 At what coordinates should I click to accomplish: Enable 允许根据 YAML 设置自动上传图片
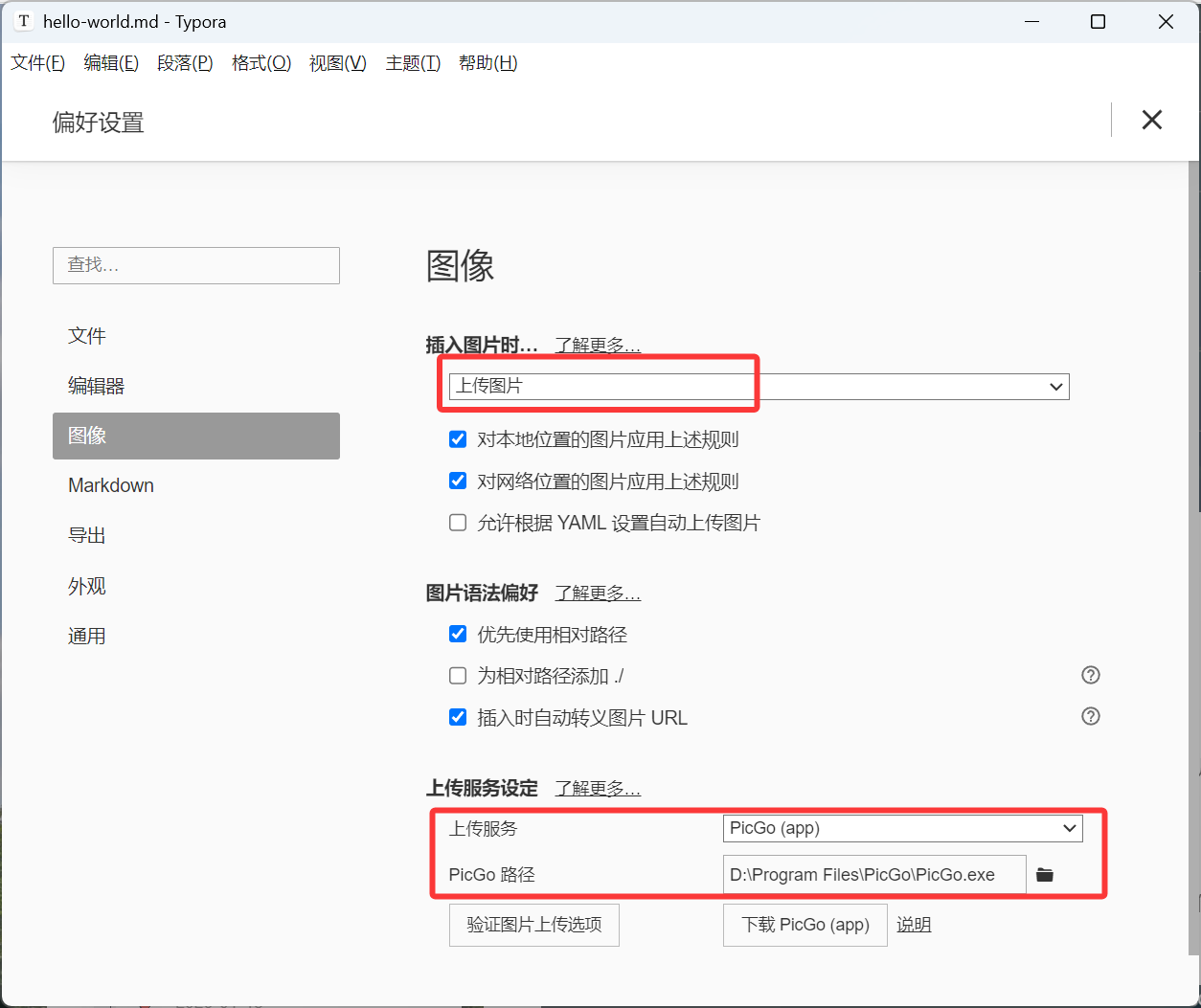pyautogui.click(x=458, y=523)
